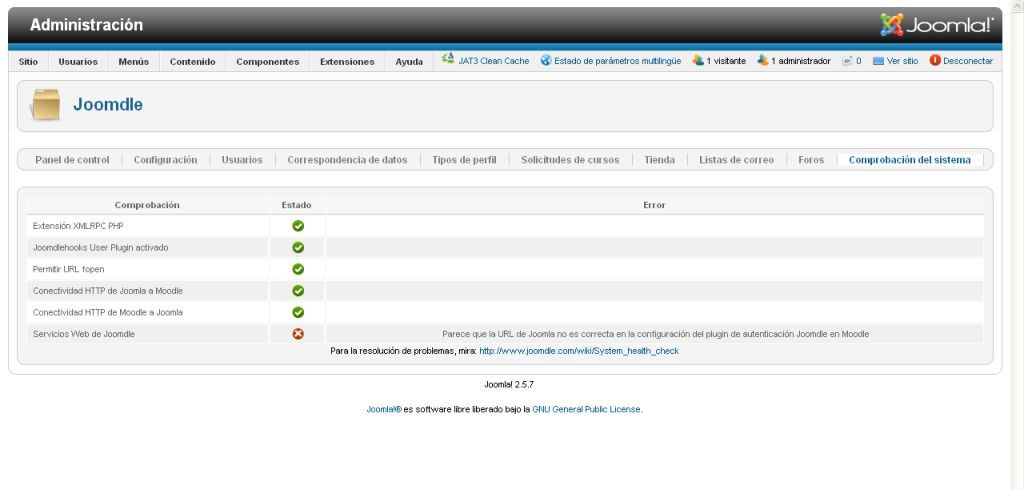Click the multilingual parameters status globe icon
This screenshot has width=1024, height=490.
coord(546,61)
